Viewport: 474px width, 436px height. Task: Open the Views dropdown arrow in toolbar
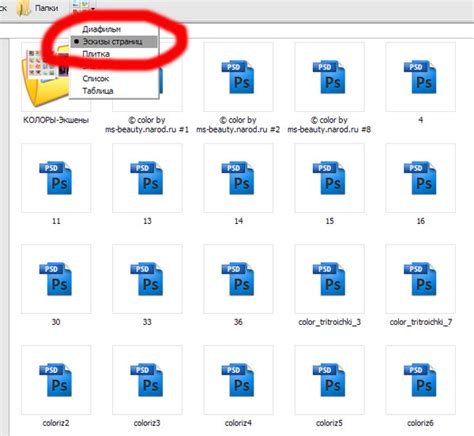[x=93, y=8]
